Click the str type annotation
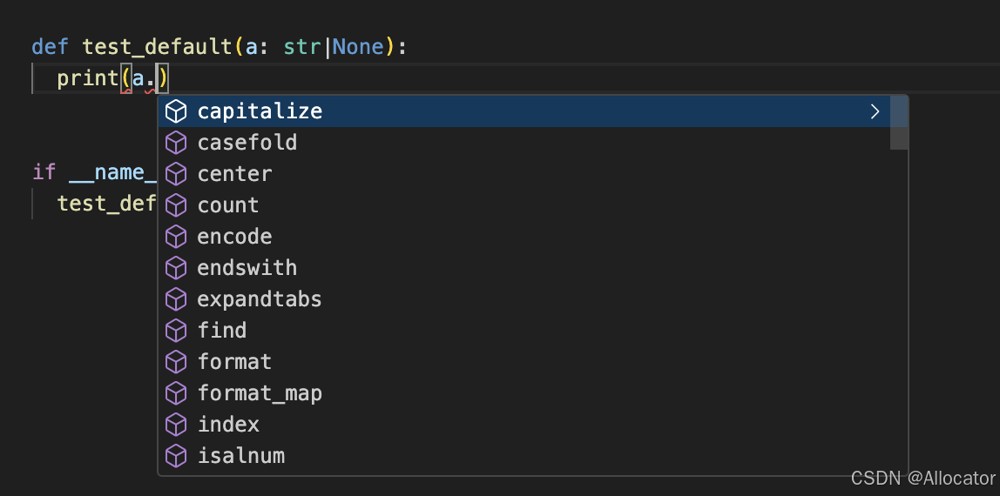 pos(302,47)
